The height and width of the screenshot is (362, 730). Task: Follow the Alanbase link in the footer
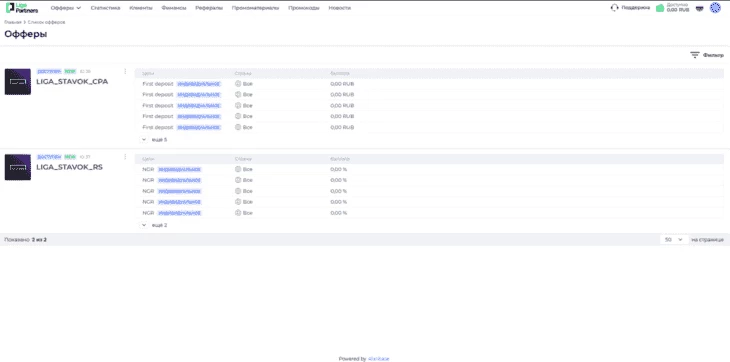click(x=379, y=359)
